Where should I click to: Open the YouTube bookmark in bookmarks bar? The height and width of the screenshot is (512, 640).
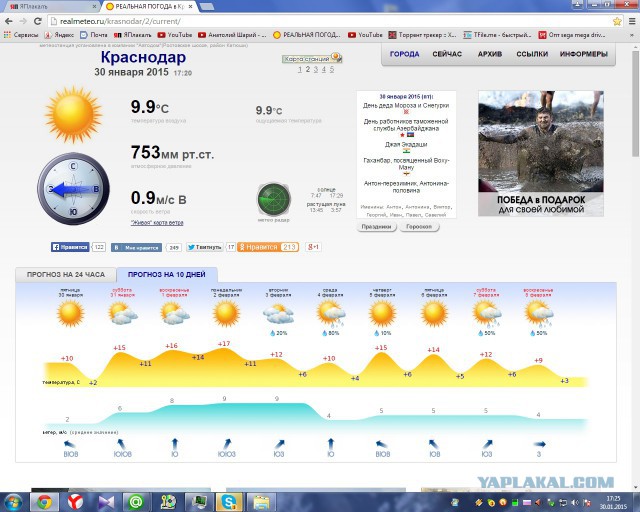177,33
